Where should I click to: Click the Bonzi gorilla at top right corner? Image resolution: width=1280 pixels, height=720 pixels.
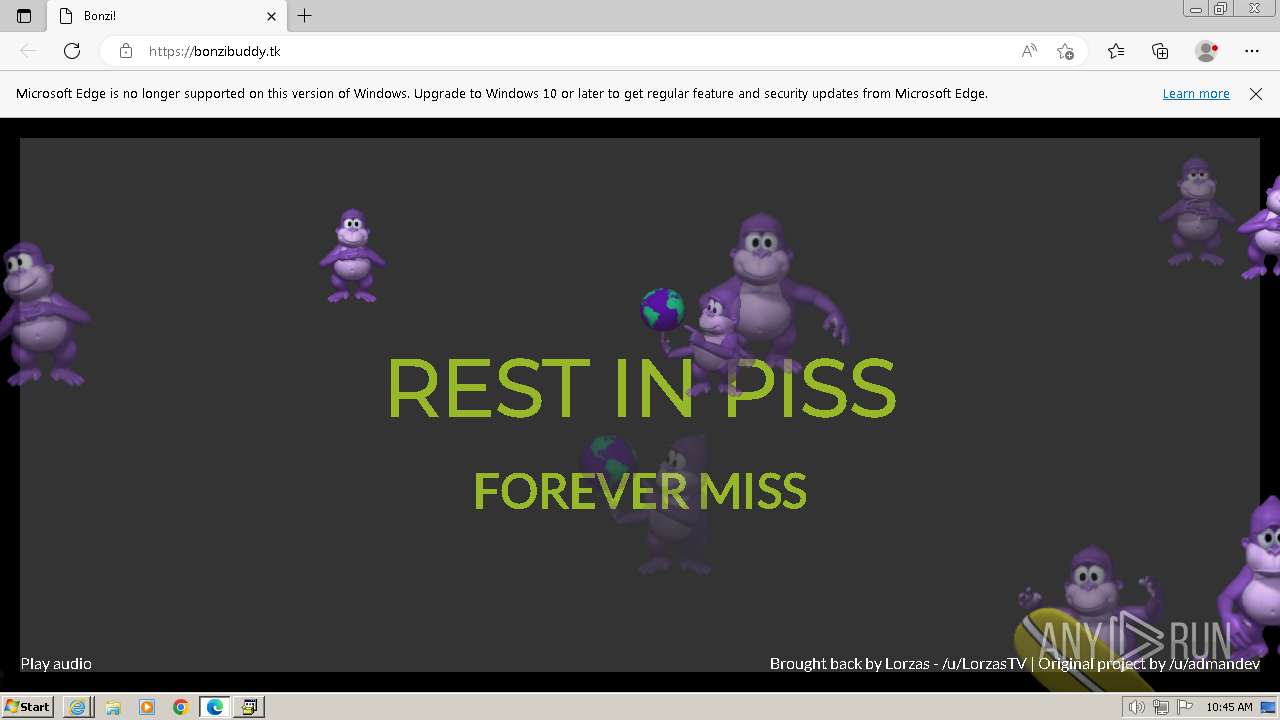click(1196, 210)
